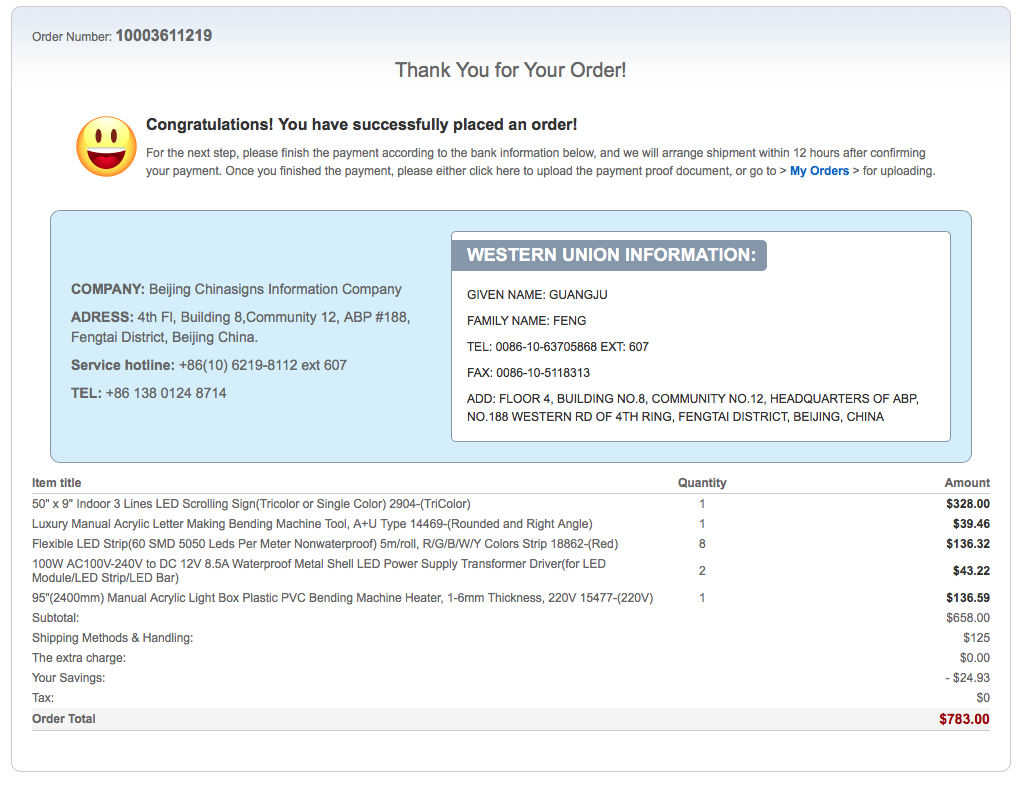
Task: Click Luxury Manual Acrylic Letter Bending Machine item
Action: [x=312, y=524]
